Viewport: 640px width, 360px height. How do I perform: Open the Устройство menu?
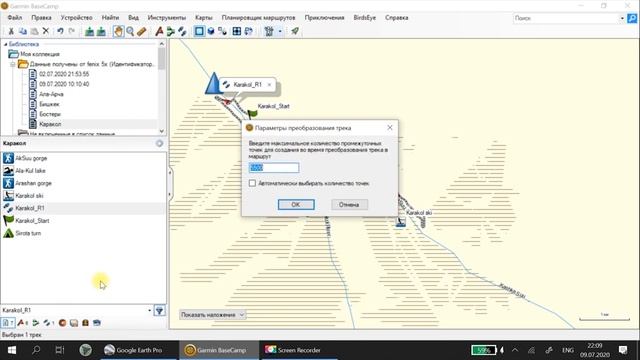pyautogui.click(x=76, y=18)
